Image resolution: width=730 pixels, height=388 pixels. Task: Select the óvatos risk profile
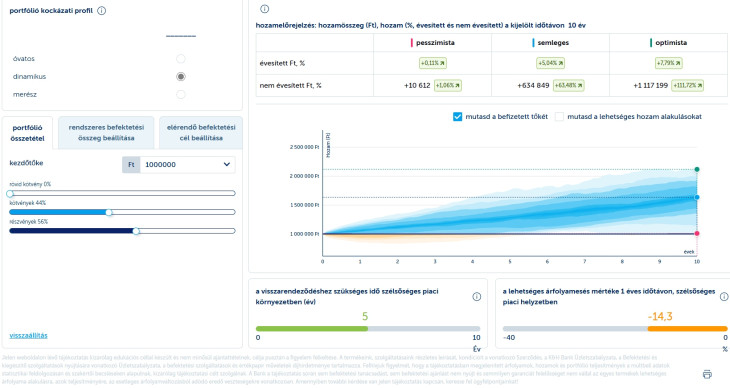pos(181,59)
